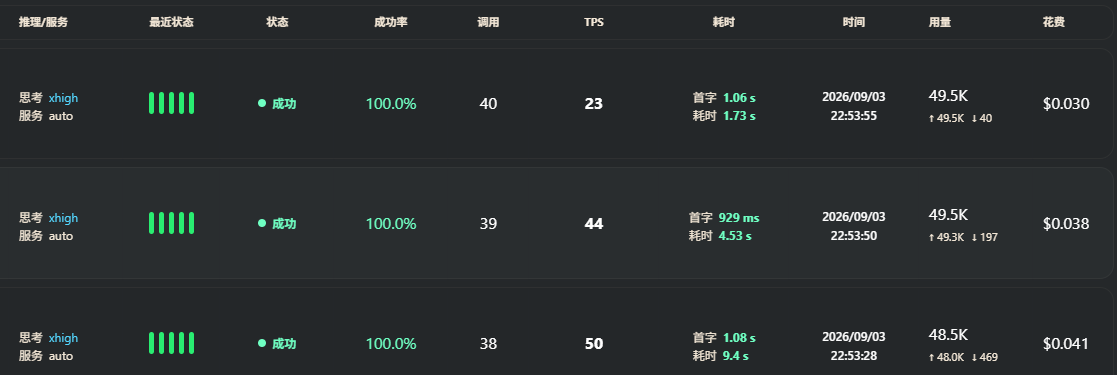Select the 2026/09/03 22:53:28 timestamp
This screenshot has height=375, width=1117.
click(853, 345)
